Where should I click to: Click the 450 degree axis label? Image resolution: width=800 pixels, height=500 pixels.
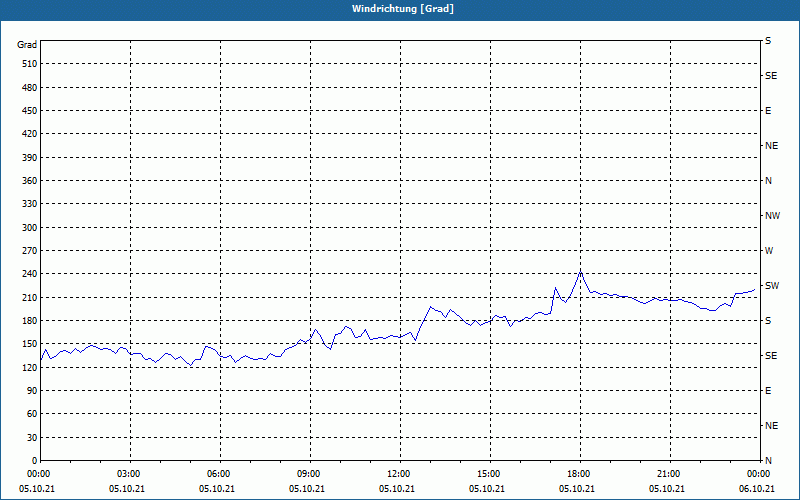pyautogui.click(x=30, y=111)
